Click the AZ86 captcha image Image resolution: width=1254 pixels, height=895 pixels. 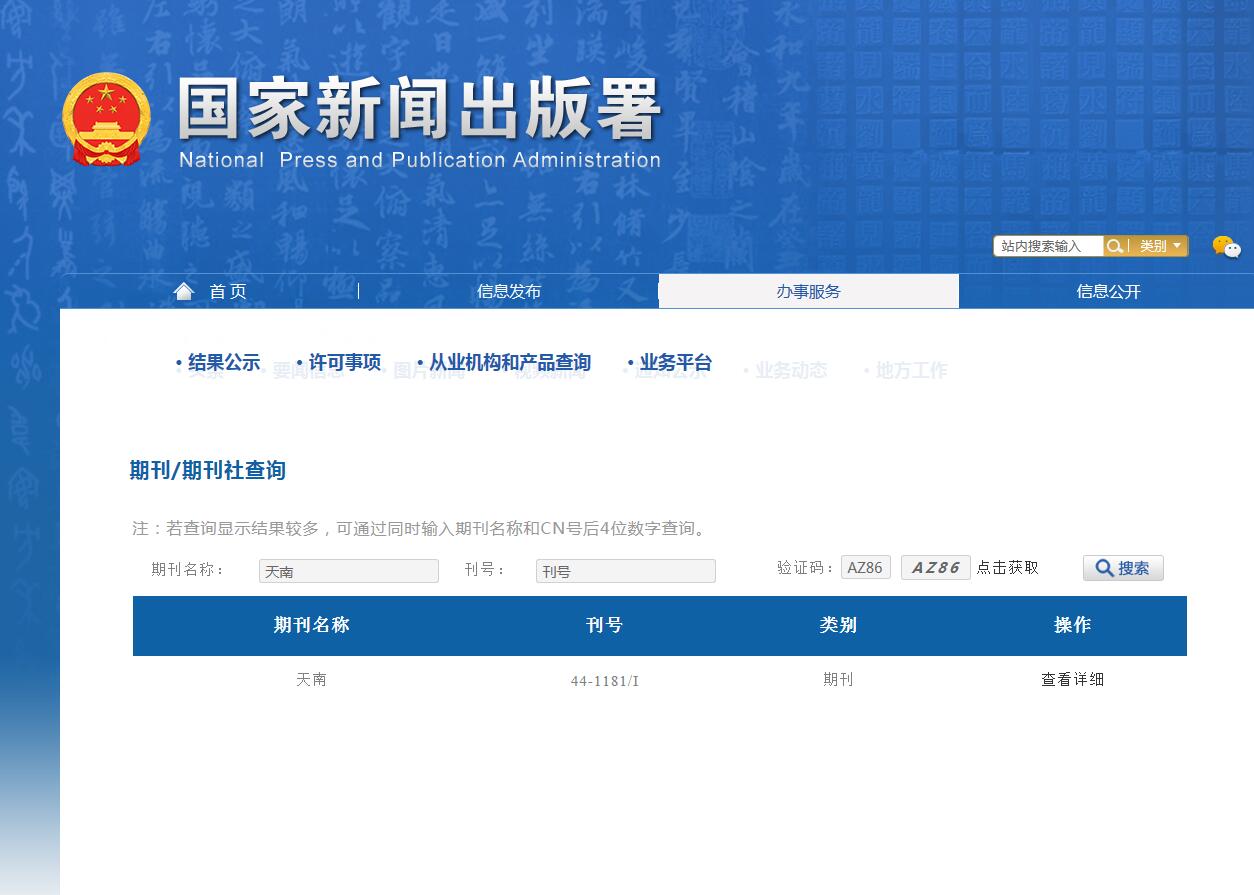[935, 566]
